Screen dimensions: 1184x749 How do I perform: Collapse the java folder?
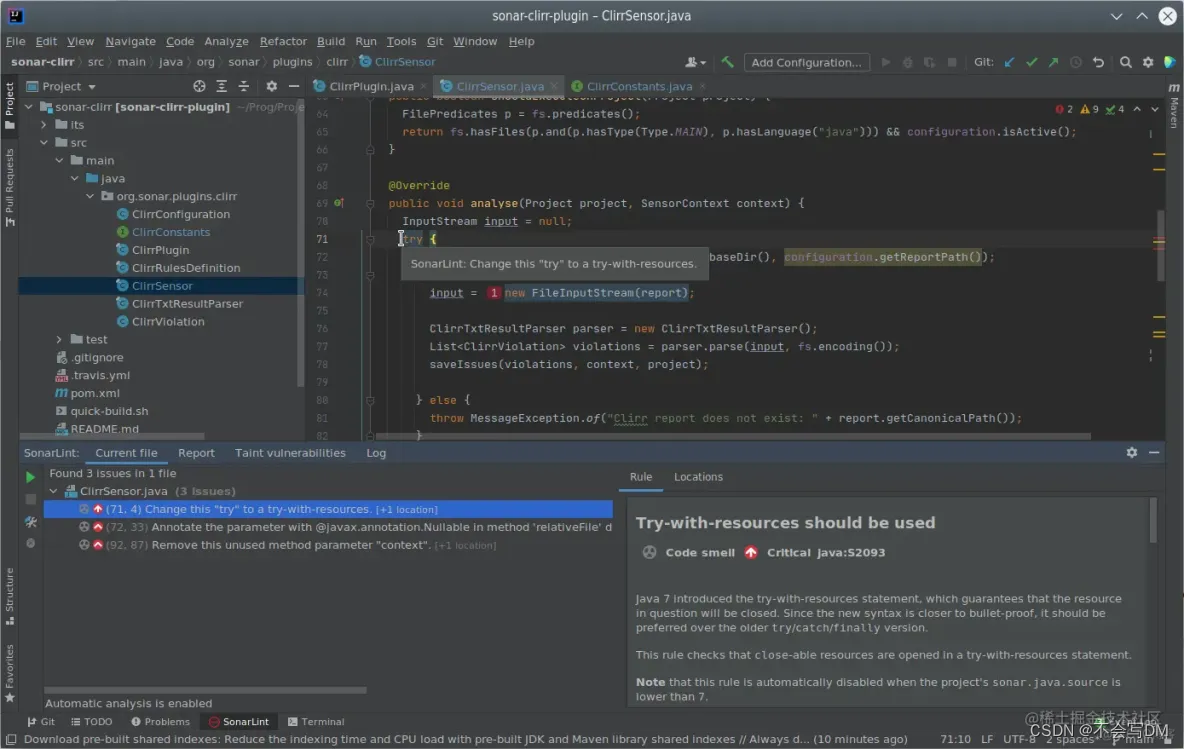click(75, 178)
